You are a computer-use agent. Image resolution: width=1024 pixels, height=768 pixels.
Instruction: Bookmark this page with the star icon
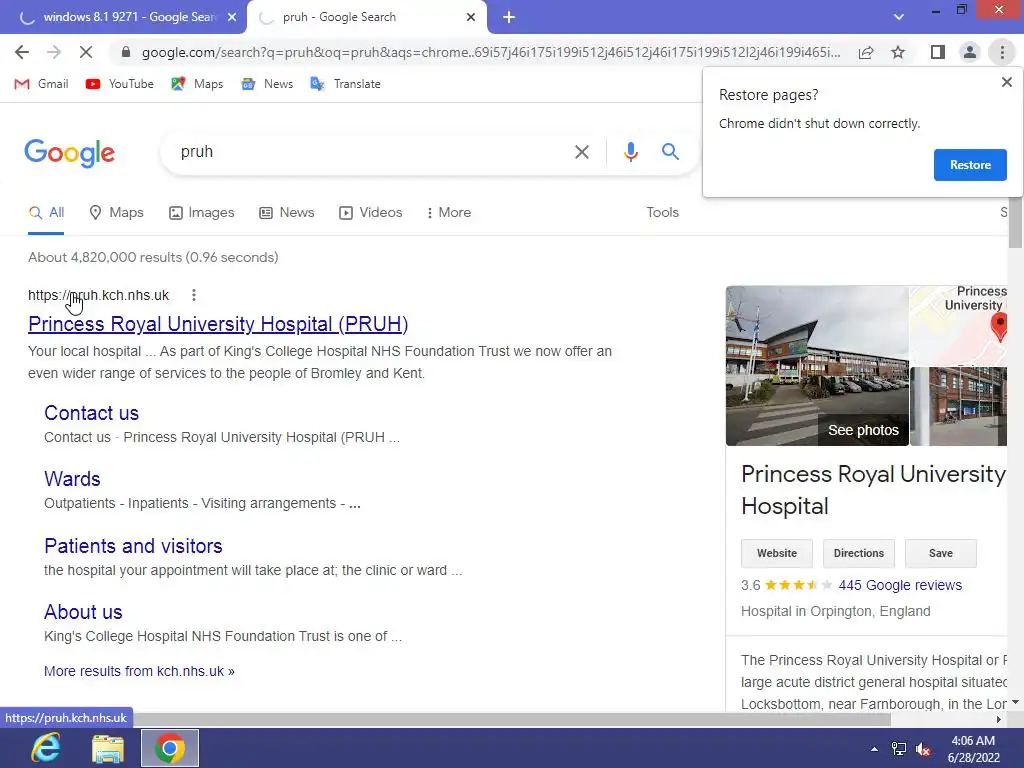tap(898, 52)
